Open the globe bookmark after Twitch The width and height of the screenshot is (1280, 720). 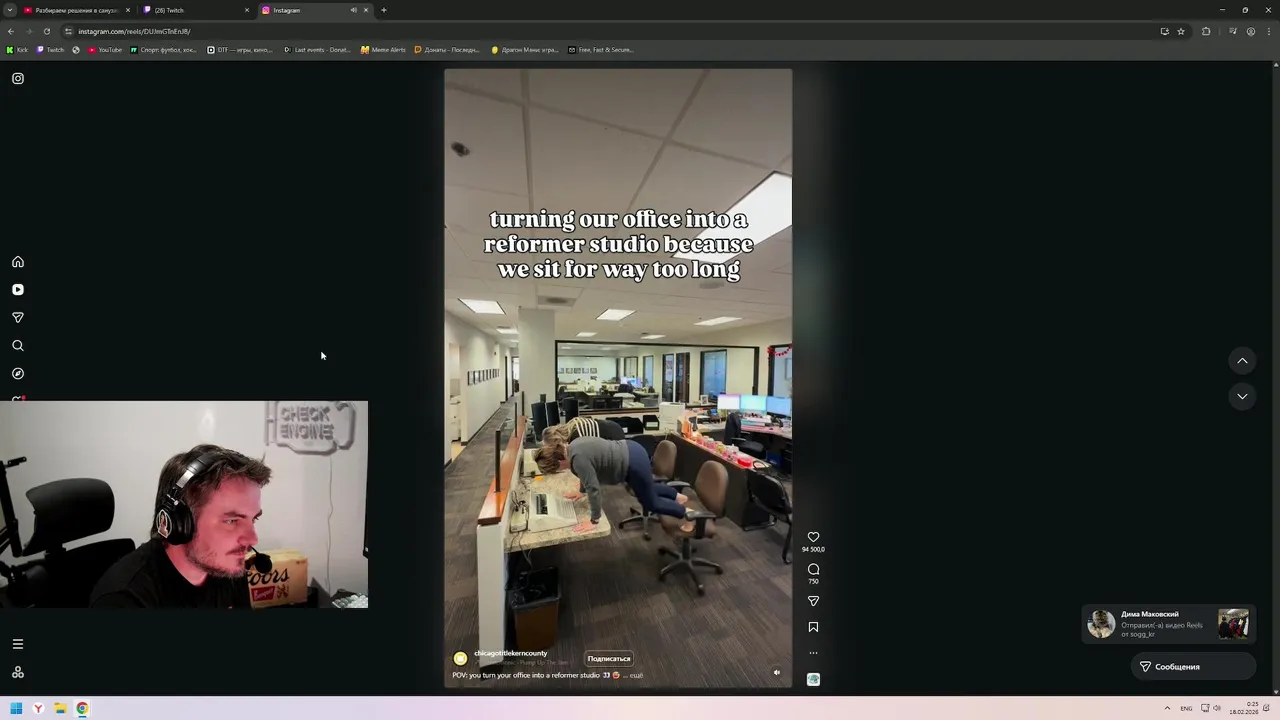pos(76,50)
